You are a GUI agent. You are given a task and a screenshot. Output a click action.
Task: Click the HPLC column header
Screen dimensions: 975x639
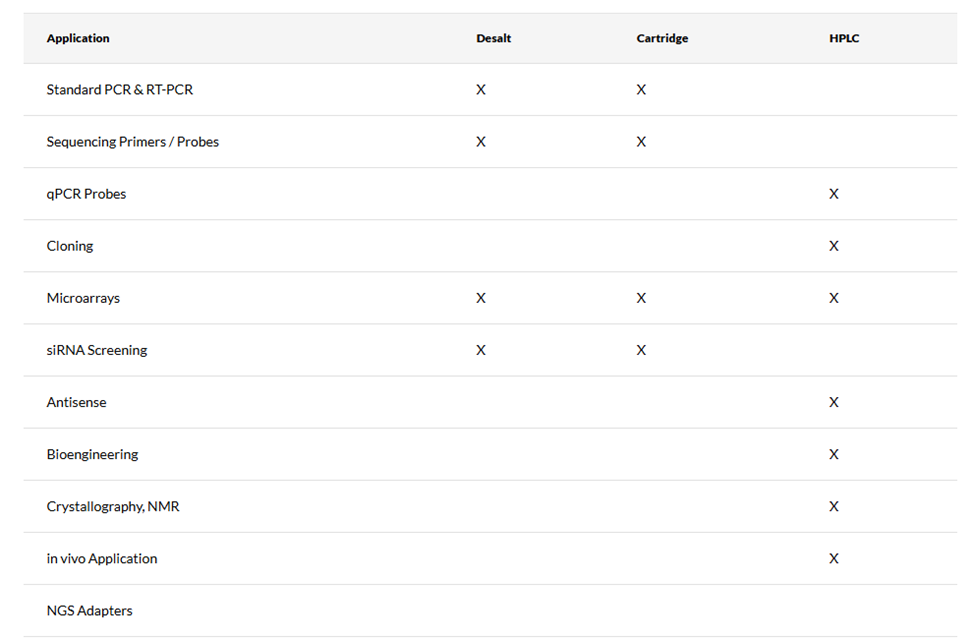click(843, 39)
